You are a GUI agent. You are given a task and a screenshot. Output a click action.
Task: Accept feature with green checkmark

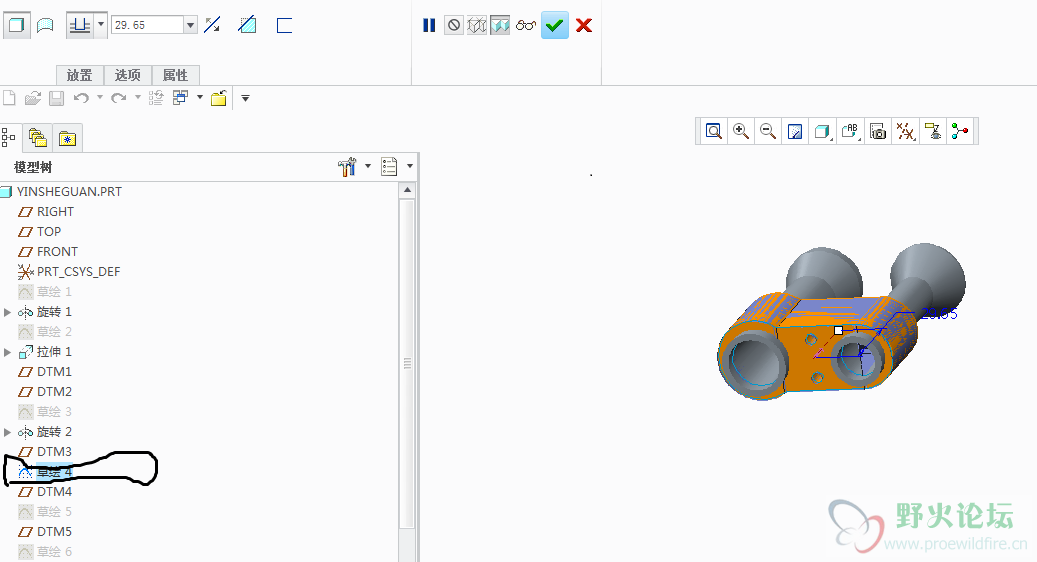tap(555, 26)
